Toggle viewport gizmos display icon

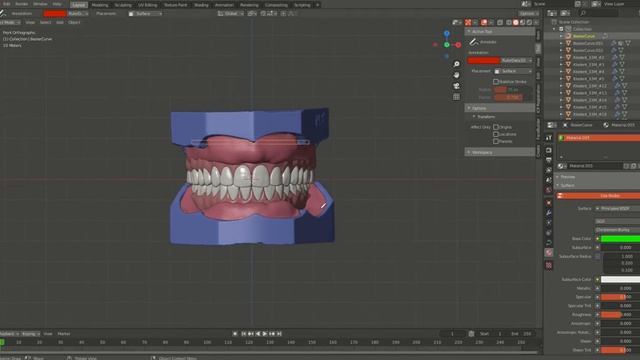(468, 22)
